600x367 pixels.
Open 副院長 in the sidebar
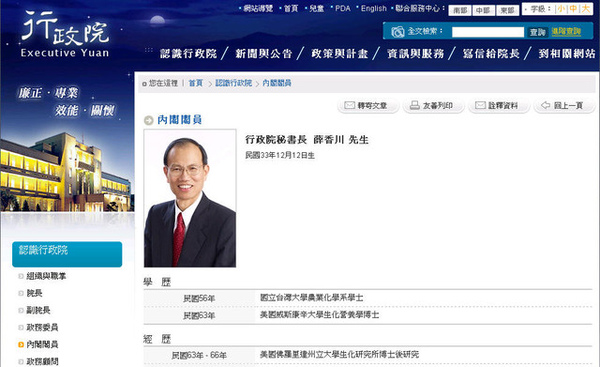(x=38, y=310)
